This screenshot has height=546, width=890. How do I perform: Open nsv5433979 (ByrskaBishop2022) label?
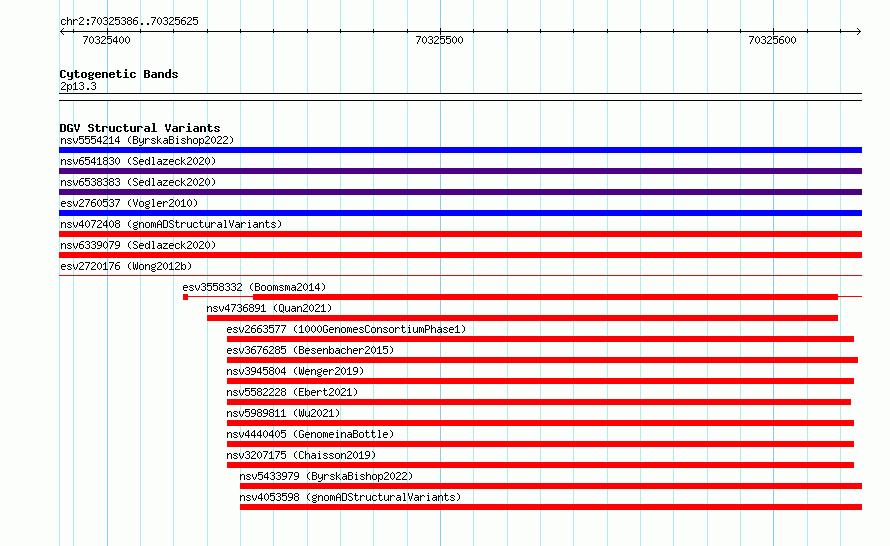[x=326, y=476]
